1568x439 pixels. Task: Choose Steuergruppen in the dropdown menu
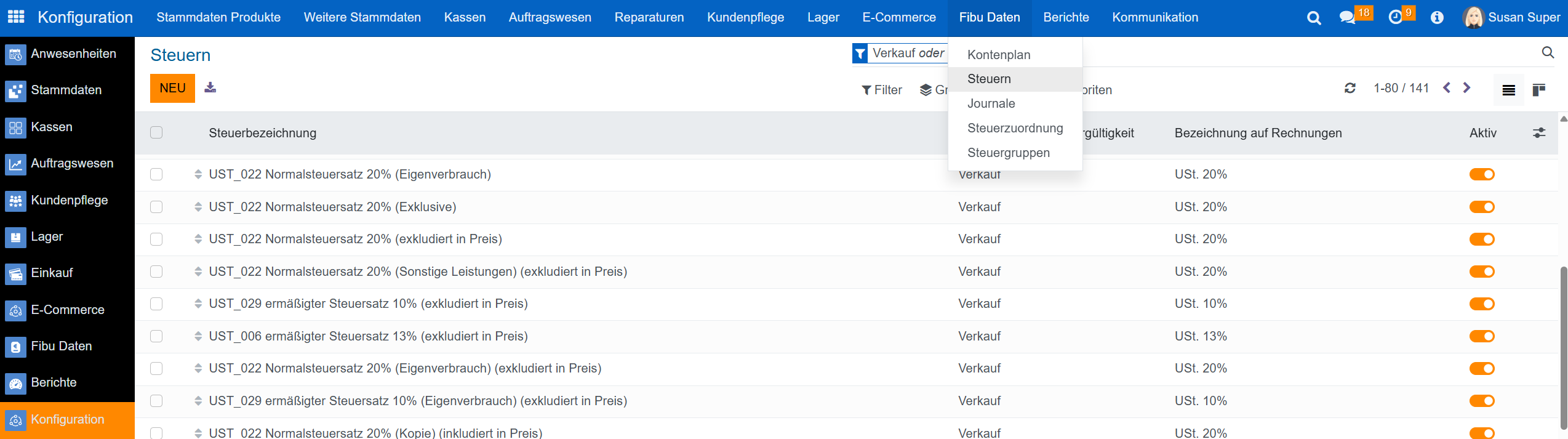1009,153
